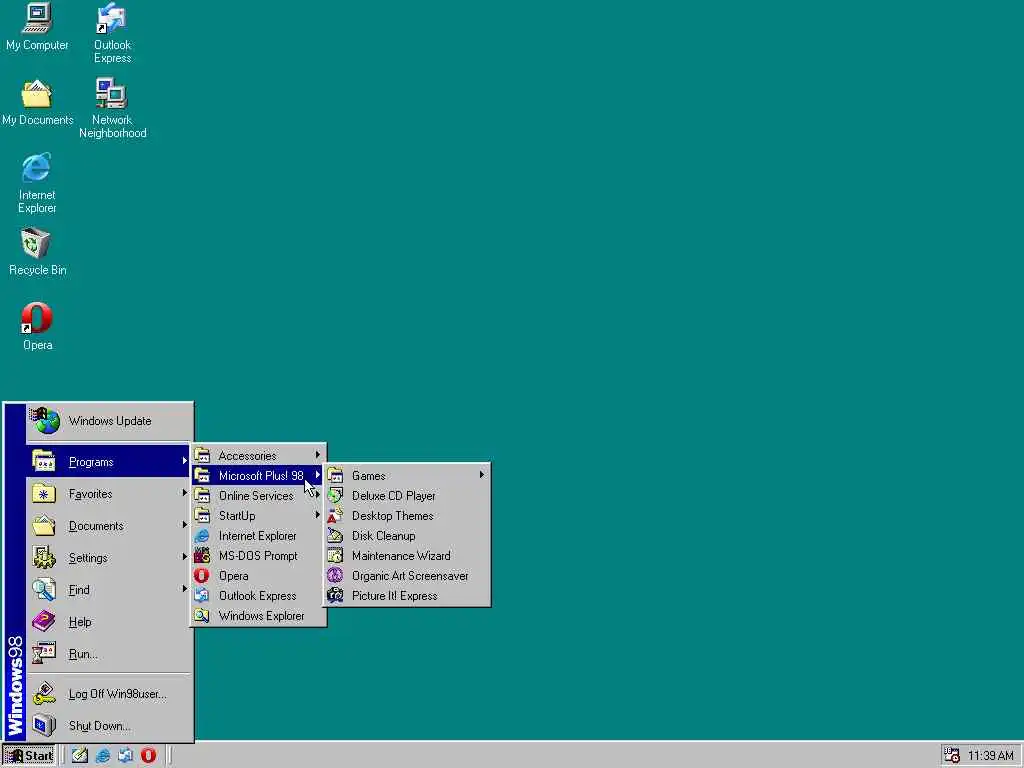Click the StartUp submenu arrow
This screenshot has width=1024, height=768.
[x=317, y=515]
